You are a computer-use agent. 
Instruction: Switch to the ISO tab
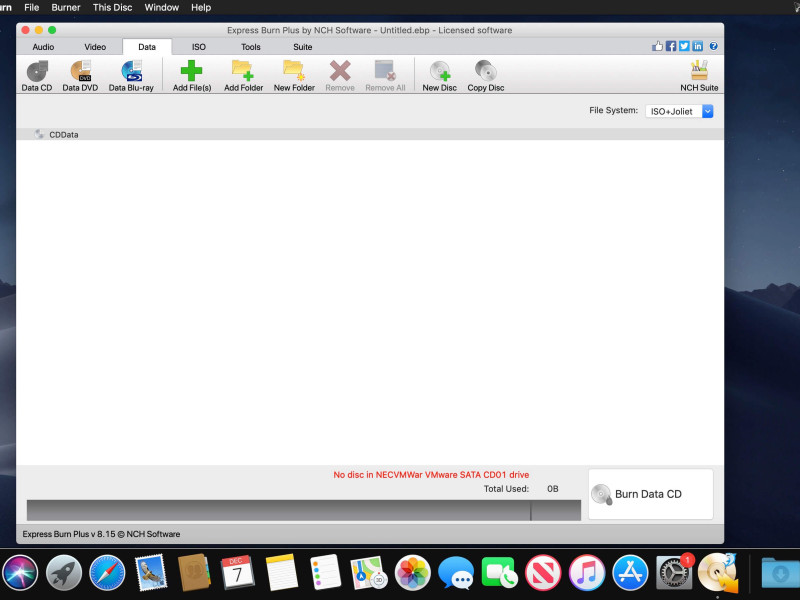click(x=198, y=47)
